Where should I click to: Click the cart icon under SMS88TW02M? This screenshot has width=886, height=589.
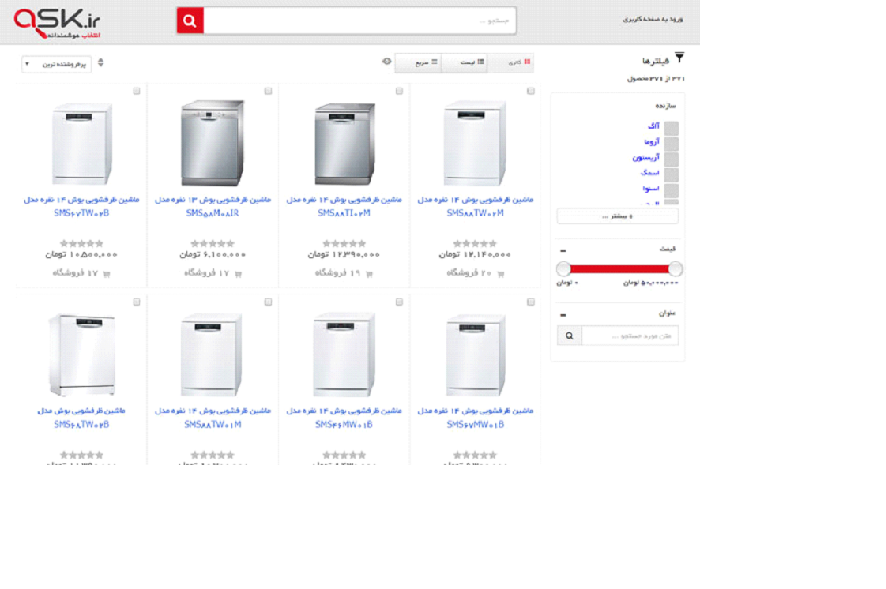501,274
